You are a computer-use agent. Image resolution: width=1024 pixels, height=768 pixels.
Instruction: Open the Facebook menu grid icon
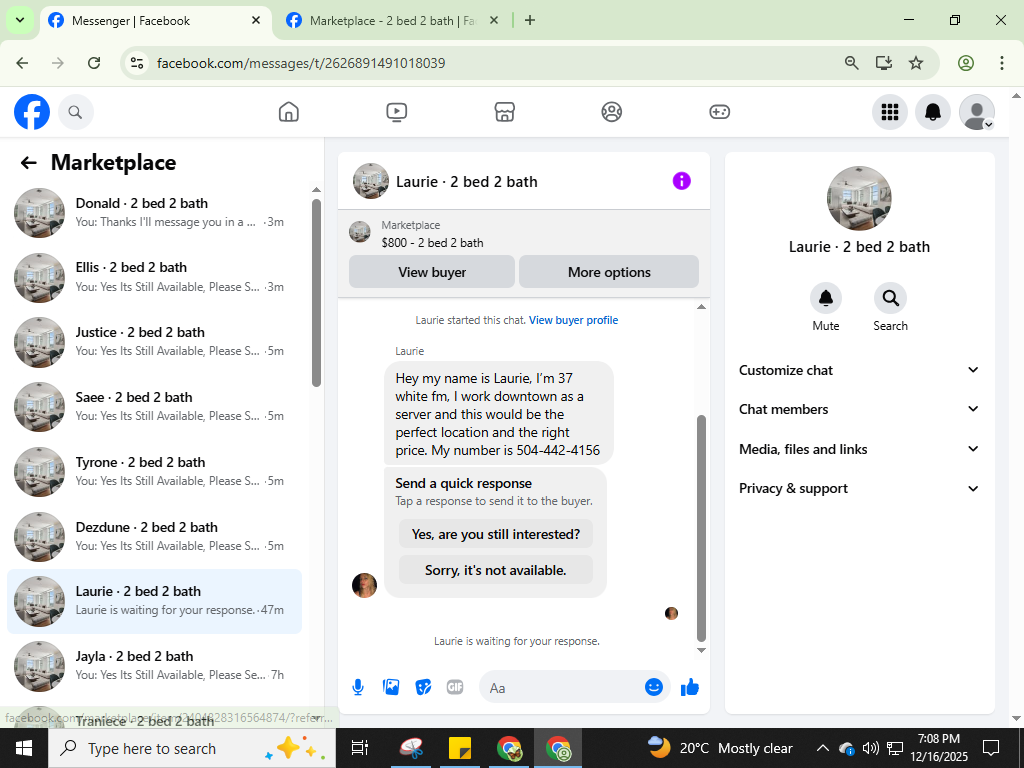point(889,112)
